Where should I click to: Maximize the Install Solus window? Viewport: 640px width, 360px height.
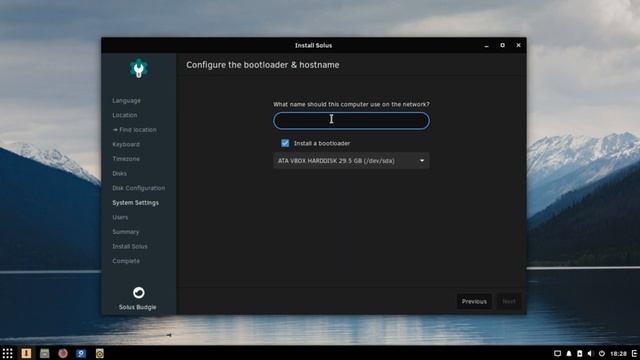[x=502, y=45]
